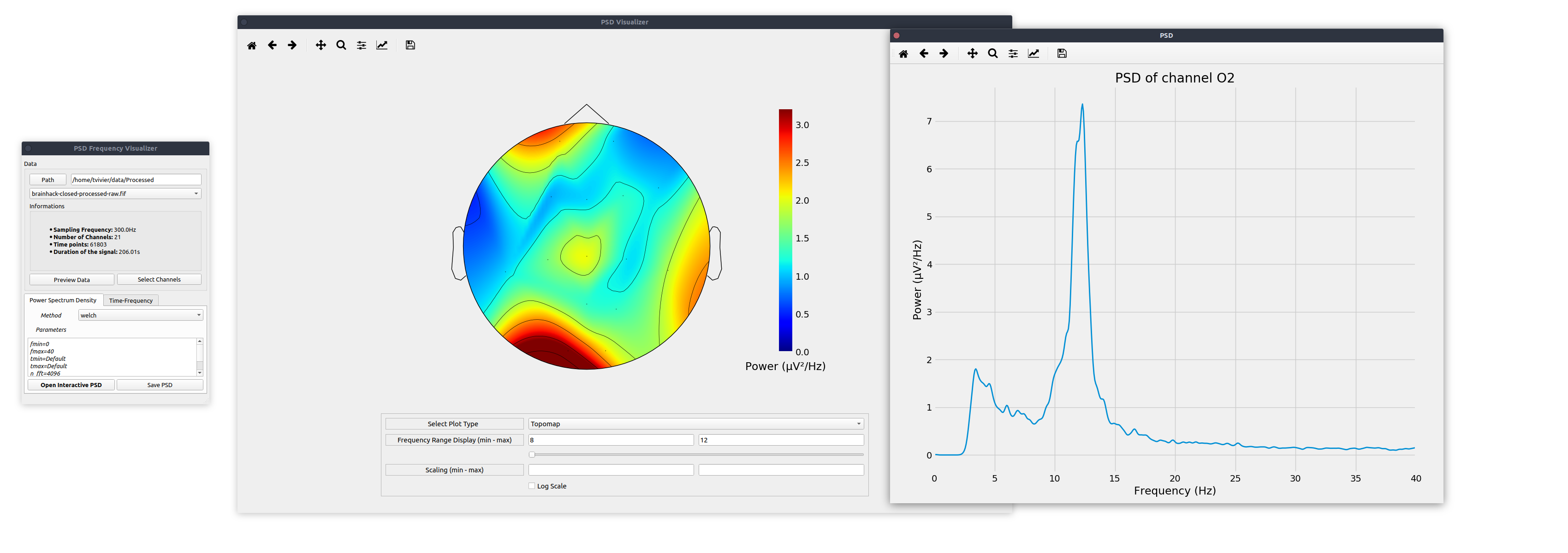Click Save figure icon in PSD Visualizer
Screen dimensions: 1568x553
[410, 46]
